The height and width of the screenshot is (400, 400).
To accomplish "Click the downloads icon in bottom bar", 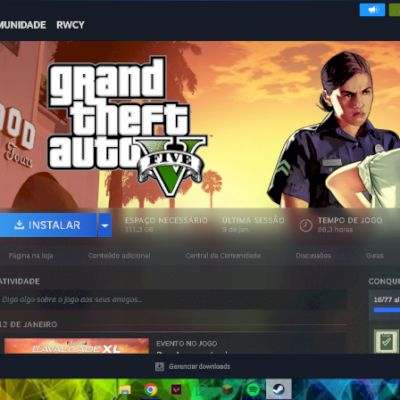I will pyautogui.click(x=160, y=367).
